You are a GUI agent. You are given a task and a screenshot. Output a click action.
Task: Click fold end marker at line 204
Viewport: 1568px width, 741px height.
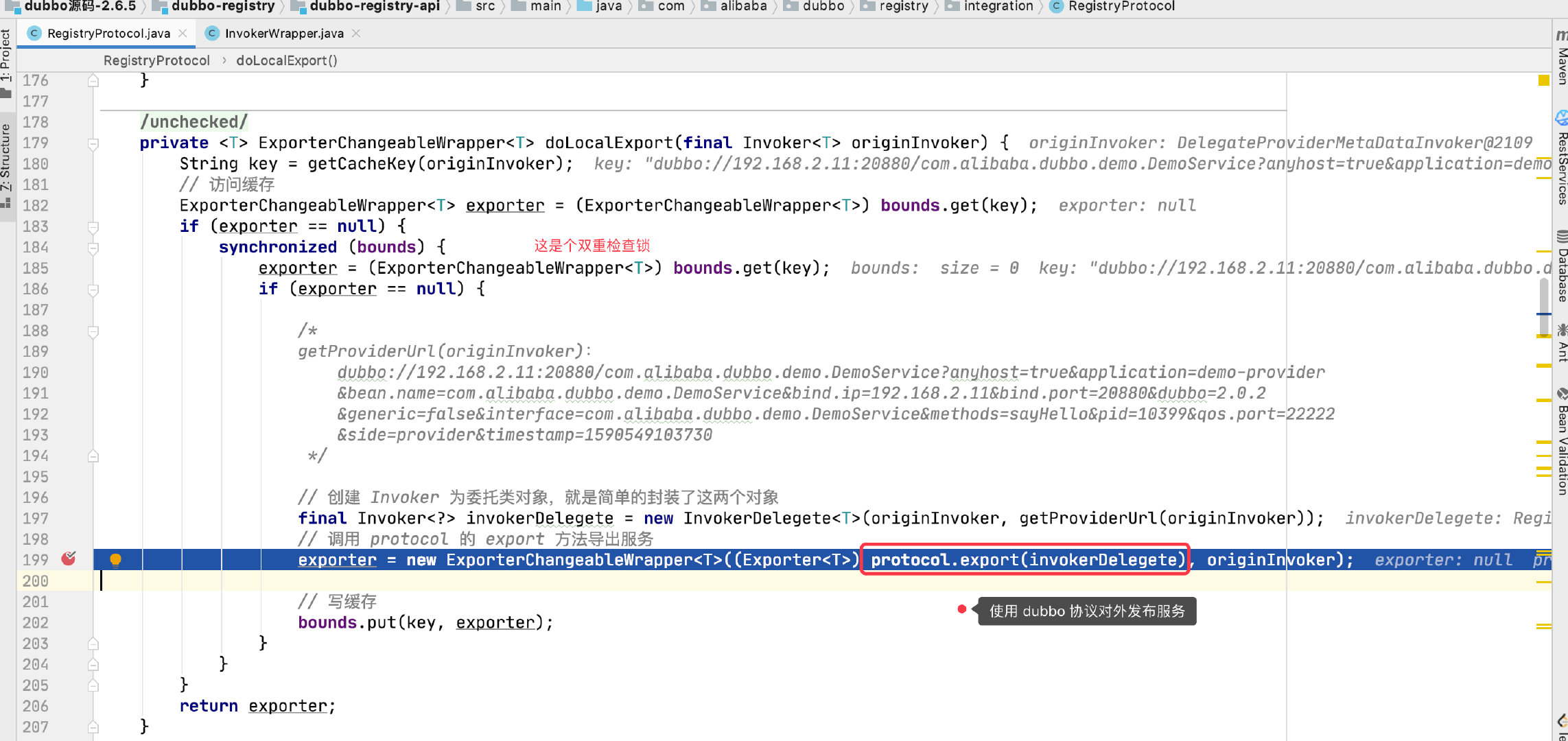point(93,665)
